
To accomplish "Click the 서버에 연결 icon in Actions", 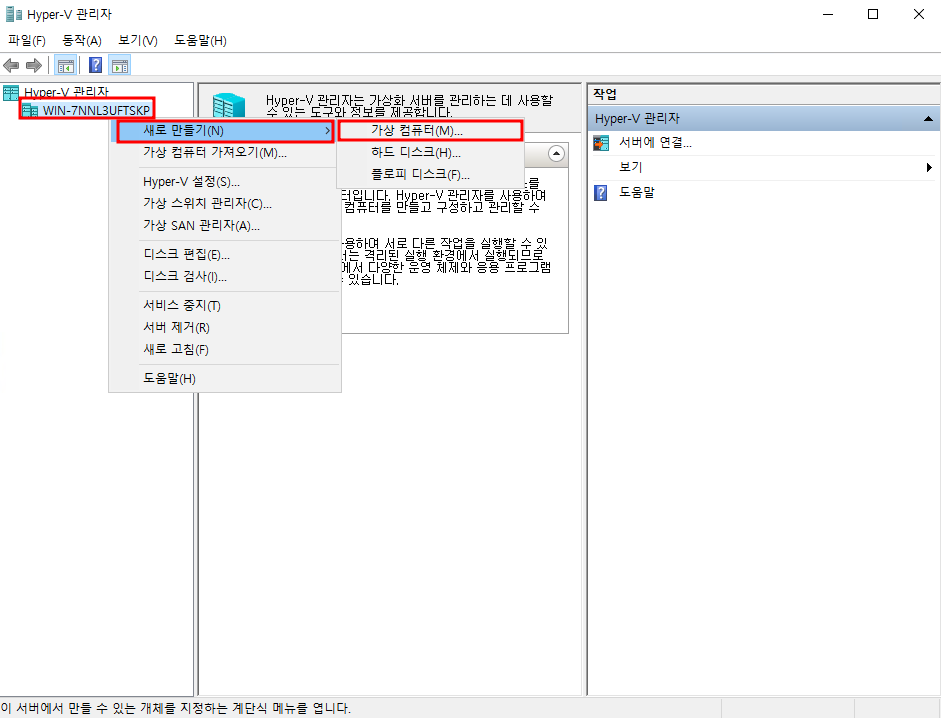I will [x=601, y=143].
